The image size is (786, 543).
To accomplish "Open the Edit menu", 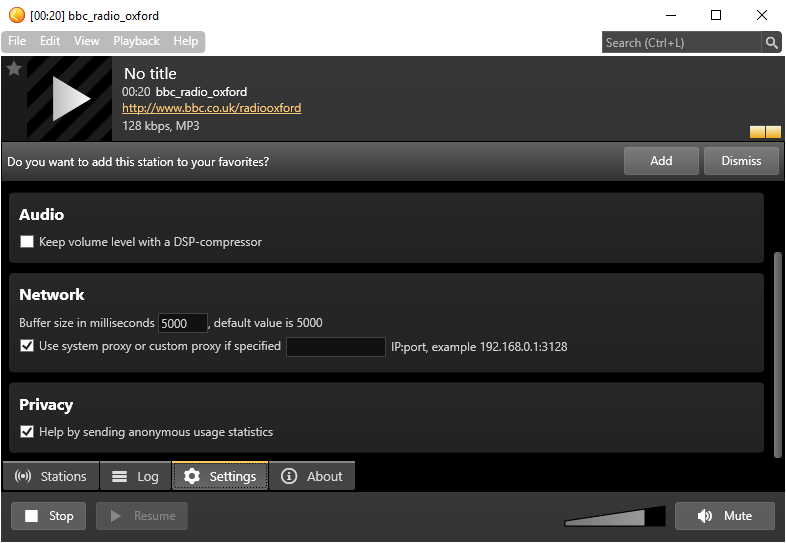I will tap(50, 41).
